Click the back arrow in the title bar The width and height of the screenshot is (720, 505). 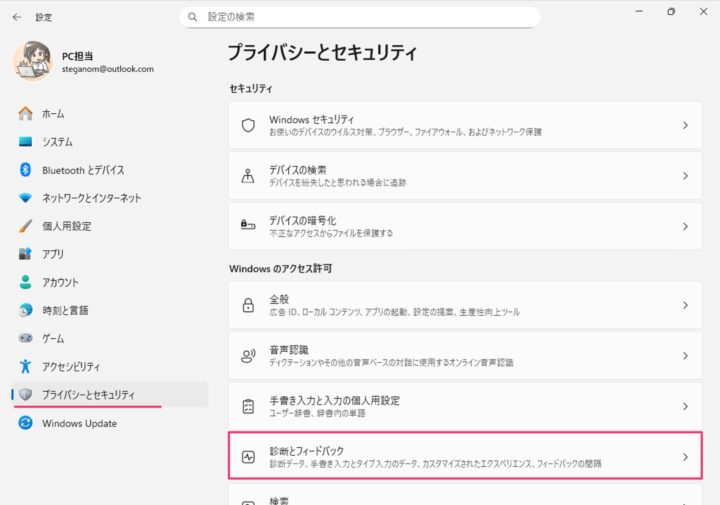coord(17,17)
